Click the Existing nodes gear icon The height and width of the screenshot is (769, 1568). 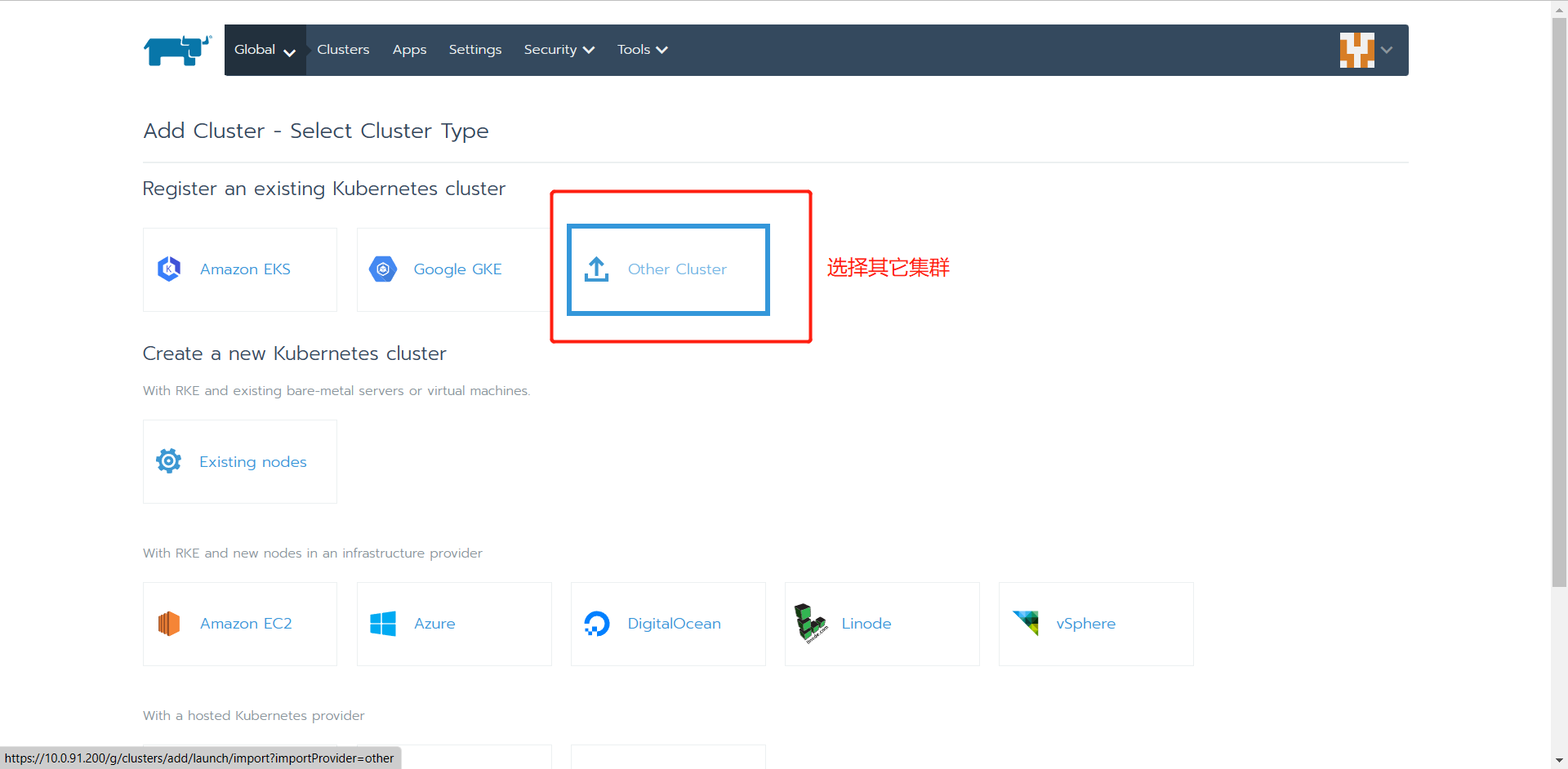168,460
